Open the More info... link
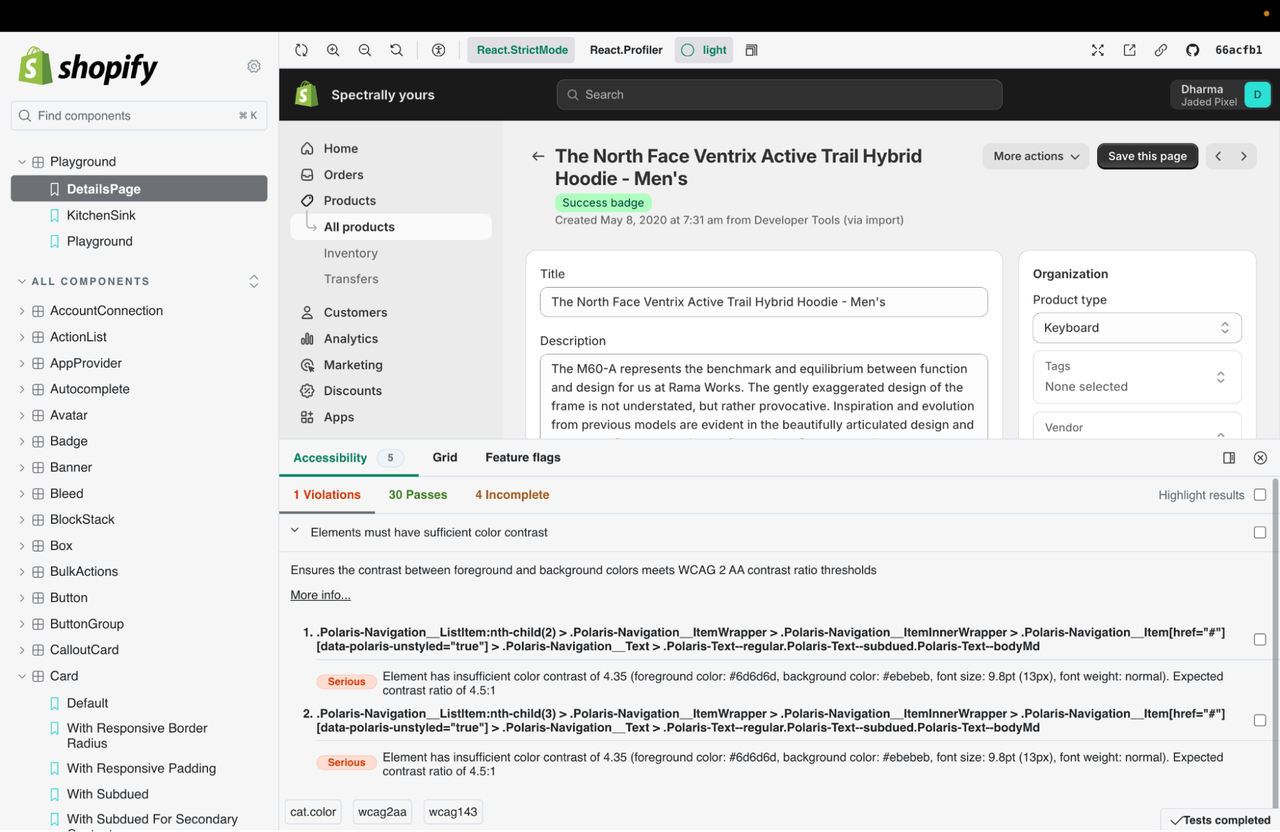Screen dimensions: 1280x832 [320, 594]
